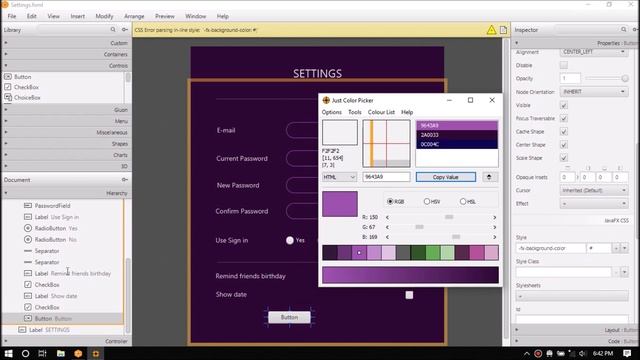
Task: Click the Just Color Picker up-arrow button
Action: point(489,177)
